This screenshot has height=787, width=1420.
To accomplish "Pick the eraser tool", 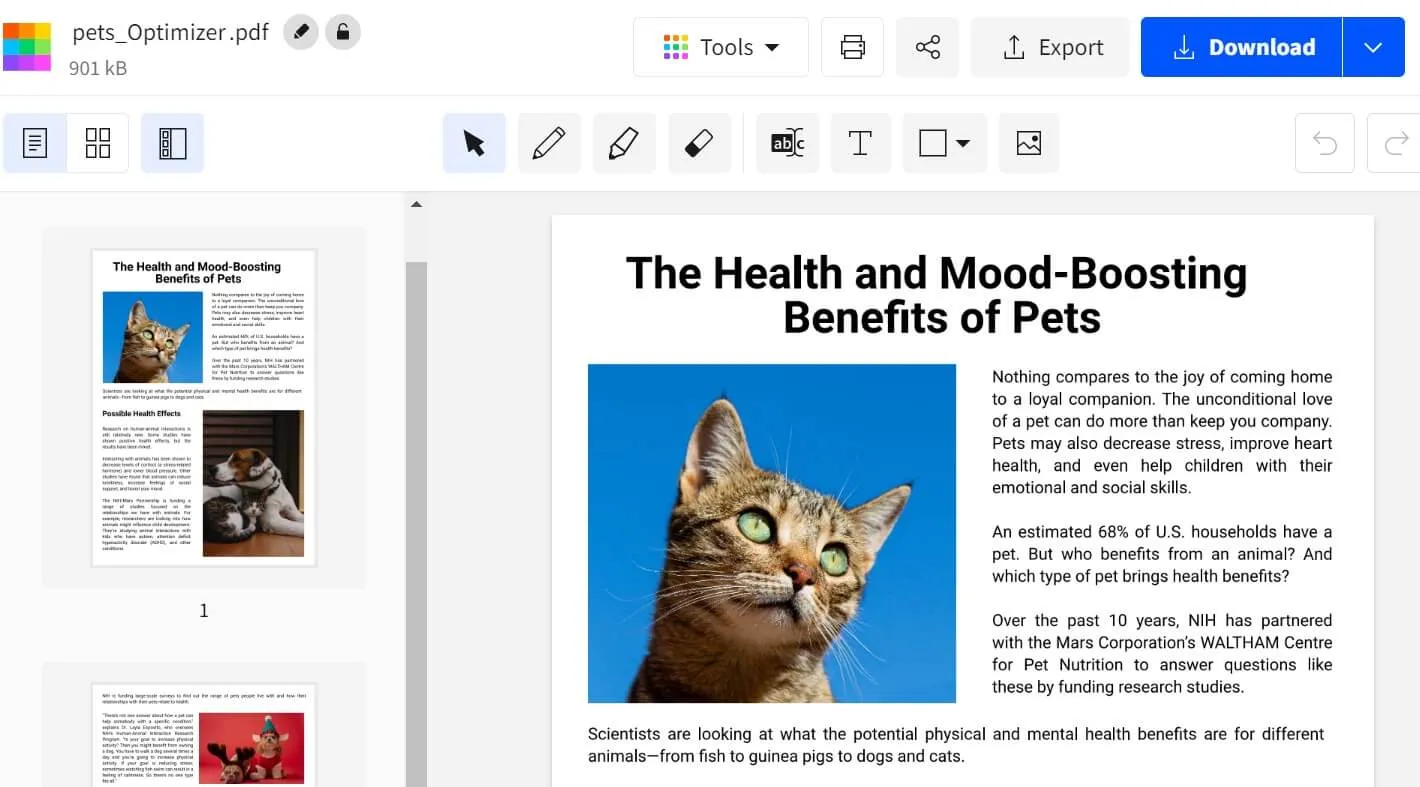I will pos(698,143).
